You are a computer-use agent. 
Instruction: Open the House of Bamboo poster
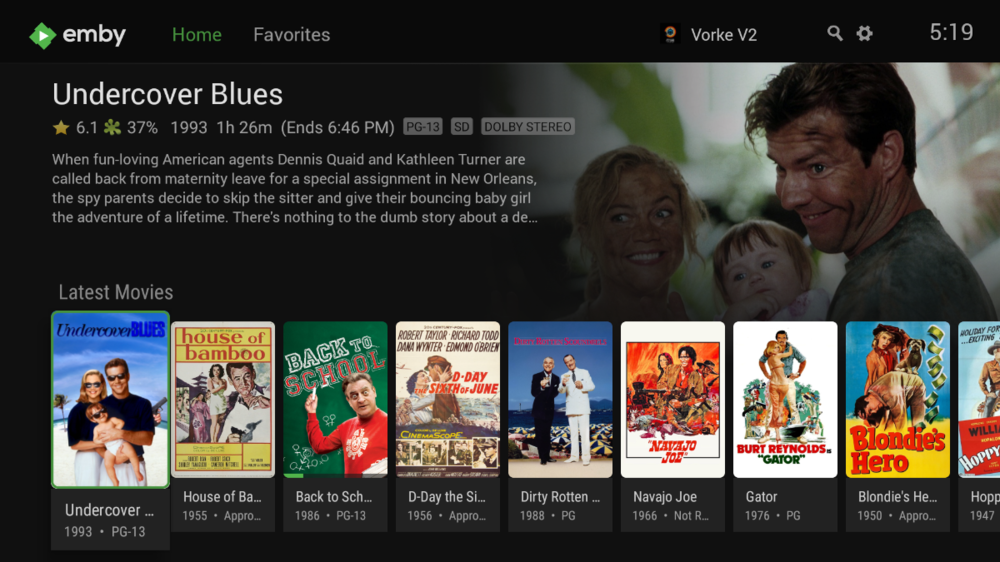coord(223,399)
